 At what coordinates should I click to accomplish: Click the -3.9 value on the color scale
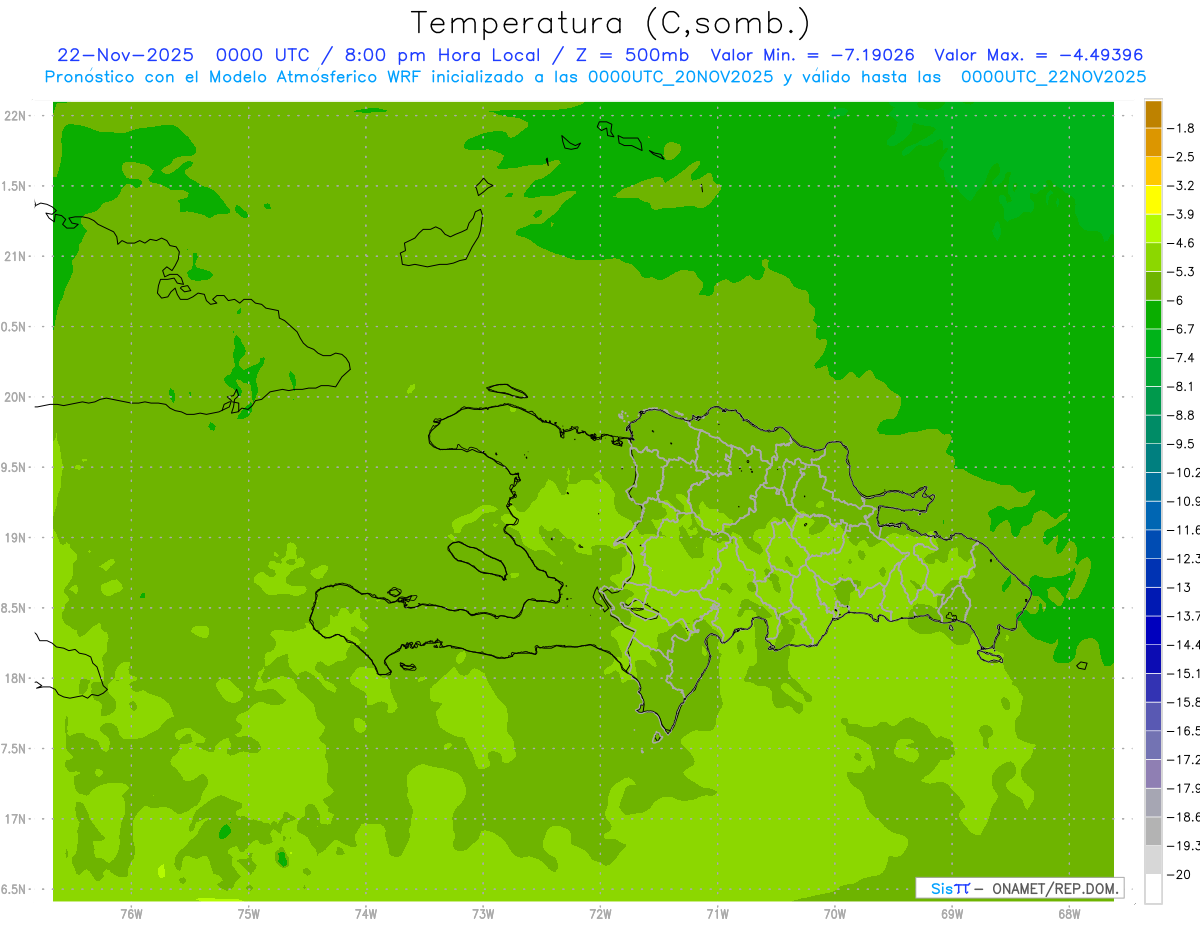(x=1181, y=214)
